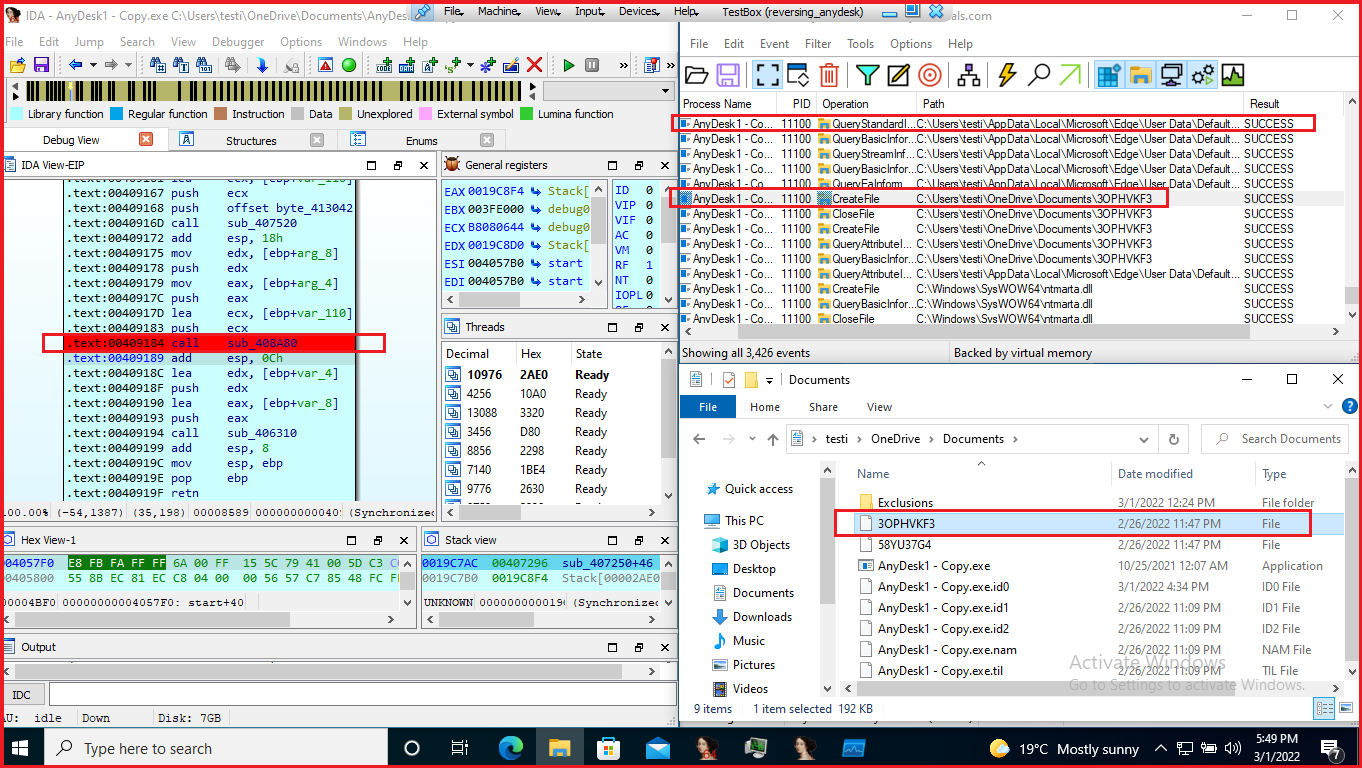Click IDA's create DATA toolbar icon

coord(407,65)
